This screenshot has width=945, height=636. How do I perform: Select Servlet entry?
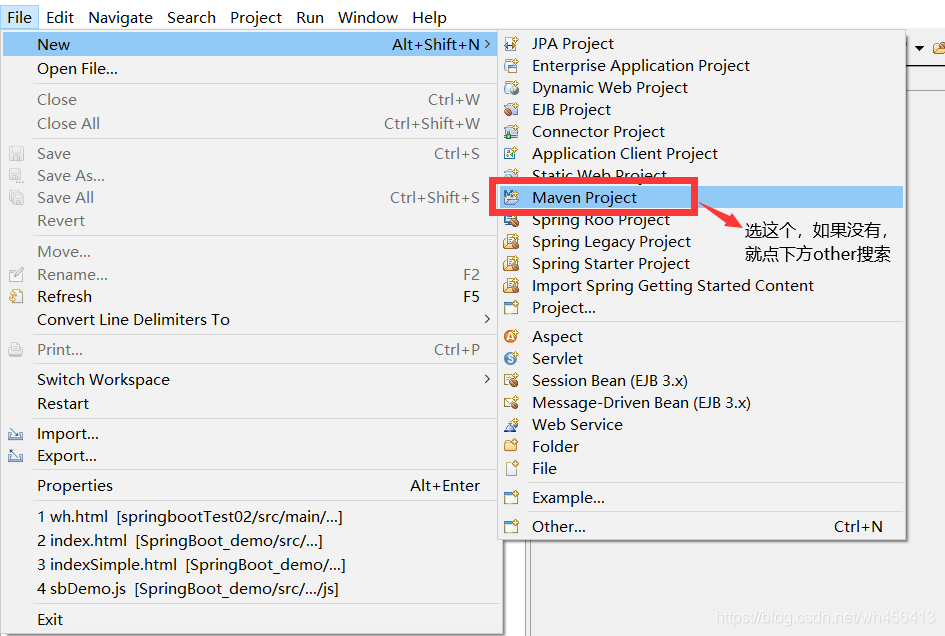tap(702, 358)
